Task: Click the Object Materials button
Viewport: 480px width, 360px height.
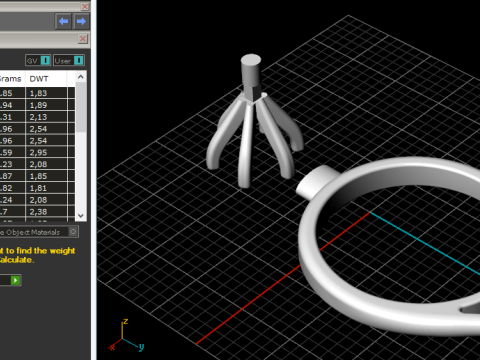Action: point(39,232)
